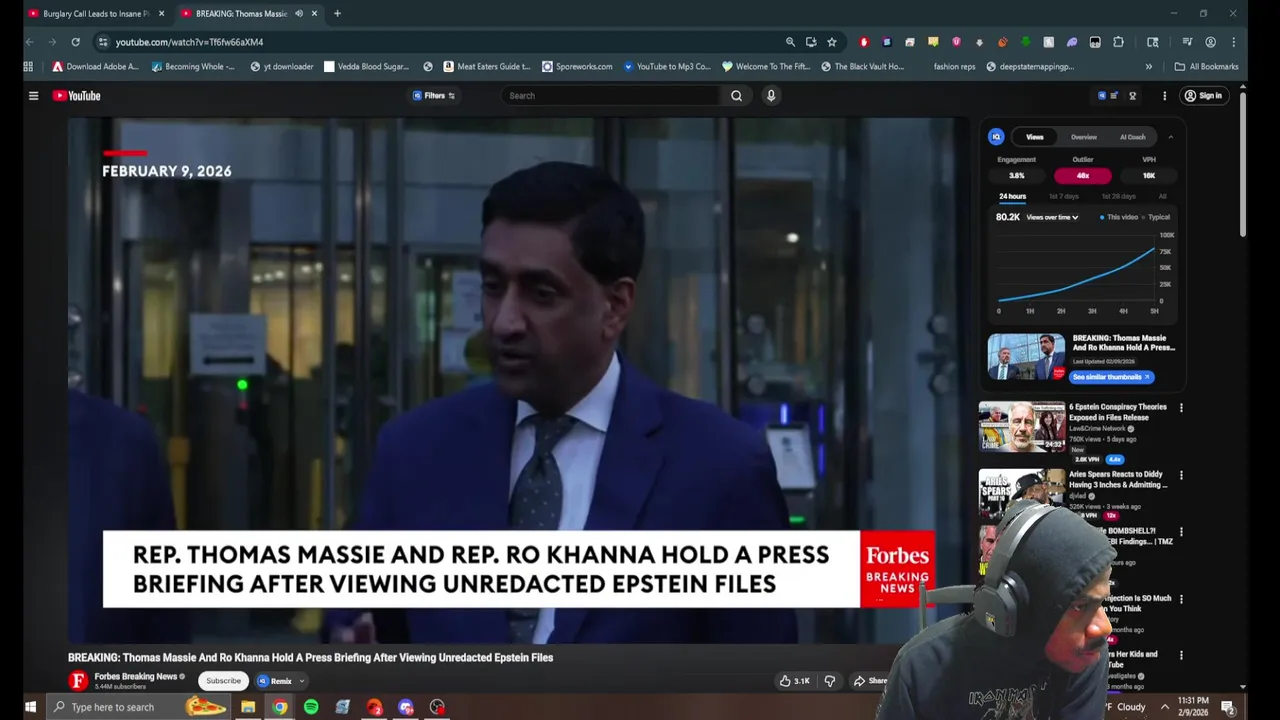The width and height of the screenshot is (1280, 720).
Task: Switch to the 'Burglary Call Leads to Insane' tab
Action: pos(96,14)
